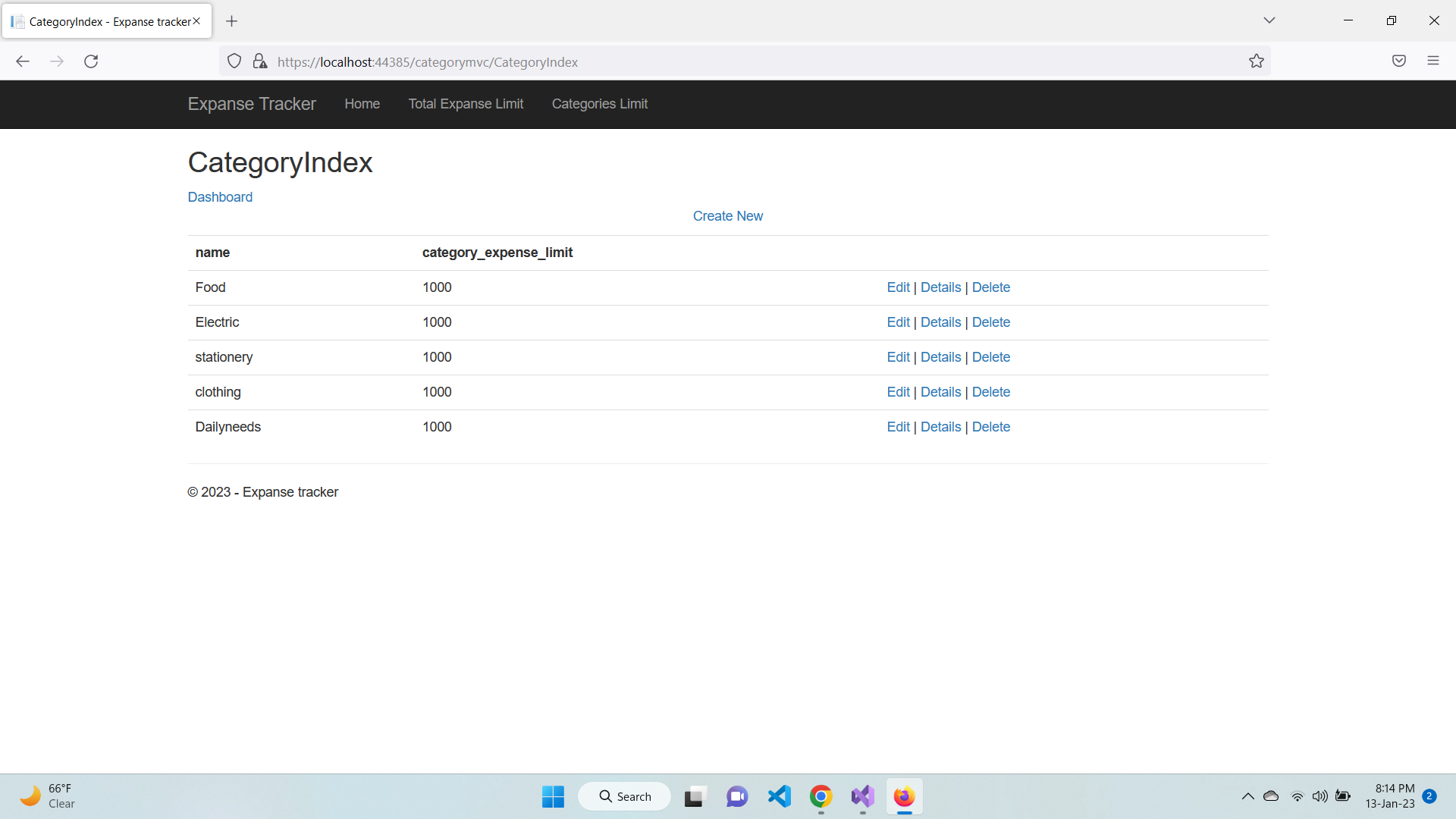Expand hidden icons in the system tray

coord(1247,796)
